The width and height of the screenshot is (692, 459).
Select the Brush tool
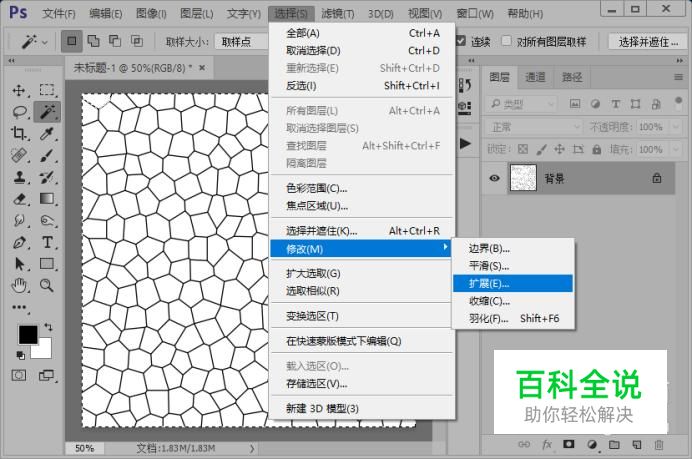click(46, 155)
